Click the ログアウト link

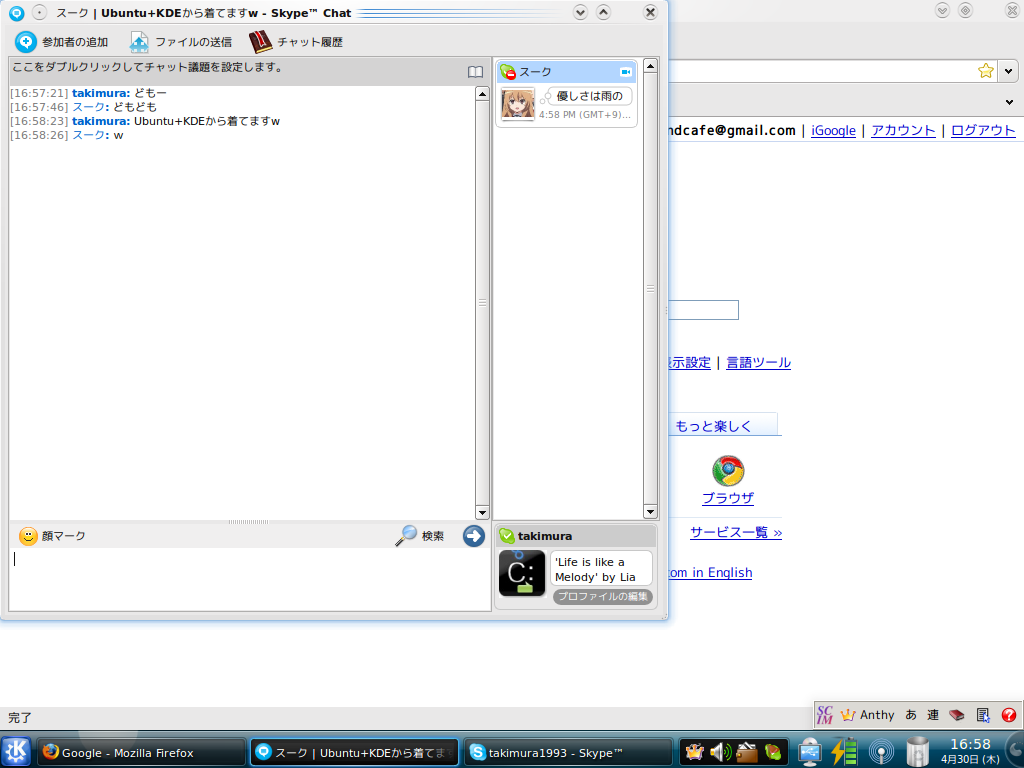(983, 131)
